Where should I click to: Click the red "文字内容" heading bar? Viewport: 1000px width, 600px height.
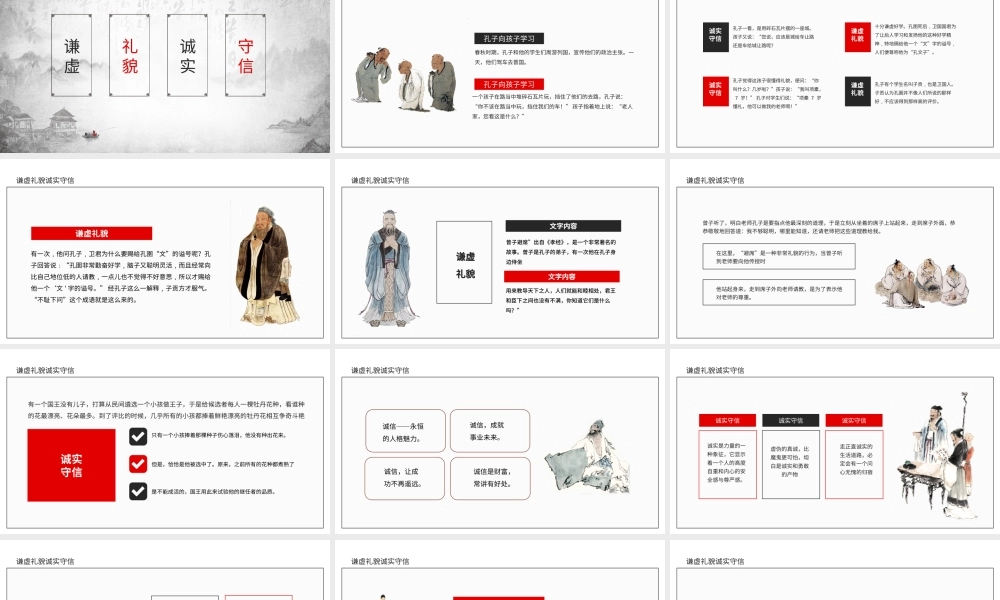pyautogui.click(x=562, y=276)
